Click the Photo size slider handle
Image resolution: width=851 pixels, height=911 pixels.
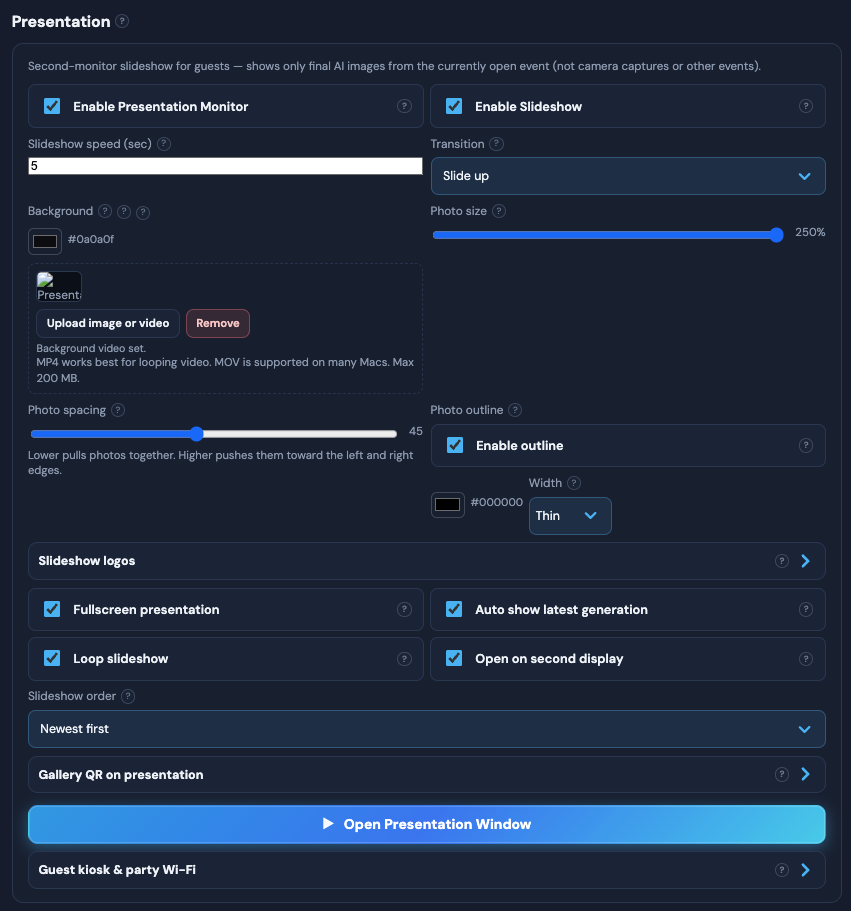777,235
